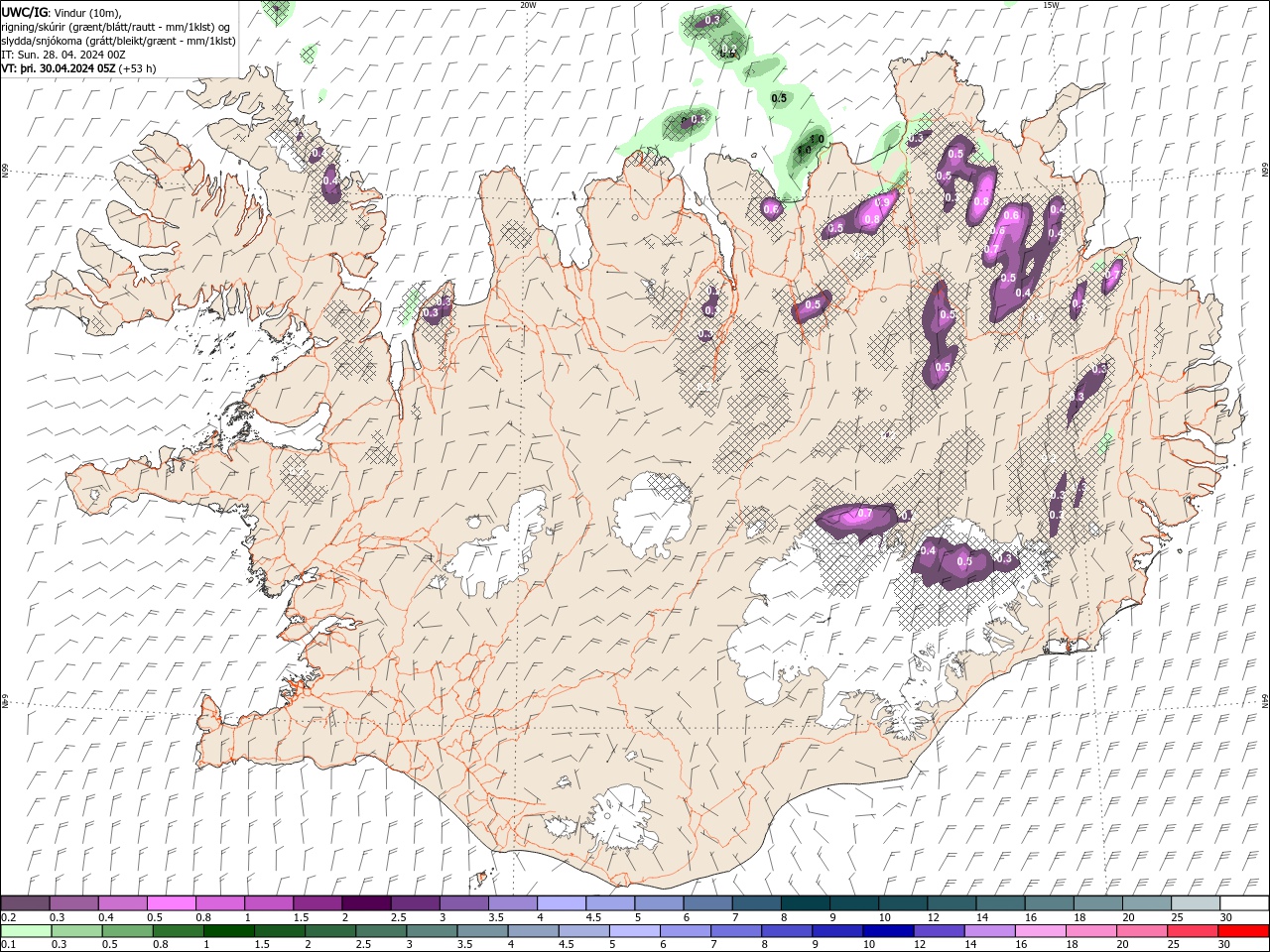This screenshot has width=1270, height=952.
Task: Click the darkest purple snow swatch labeled 2
Action: (366, 903)
